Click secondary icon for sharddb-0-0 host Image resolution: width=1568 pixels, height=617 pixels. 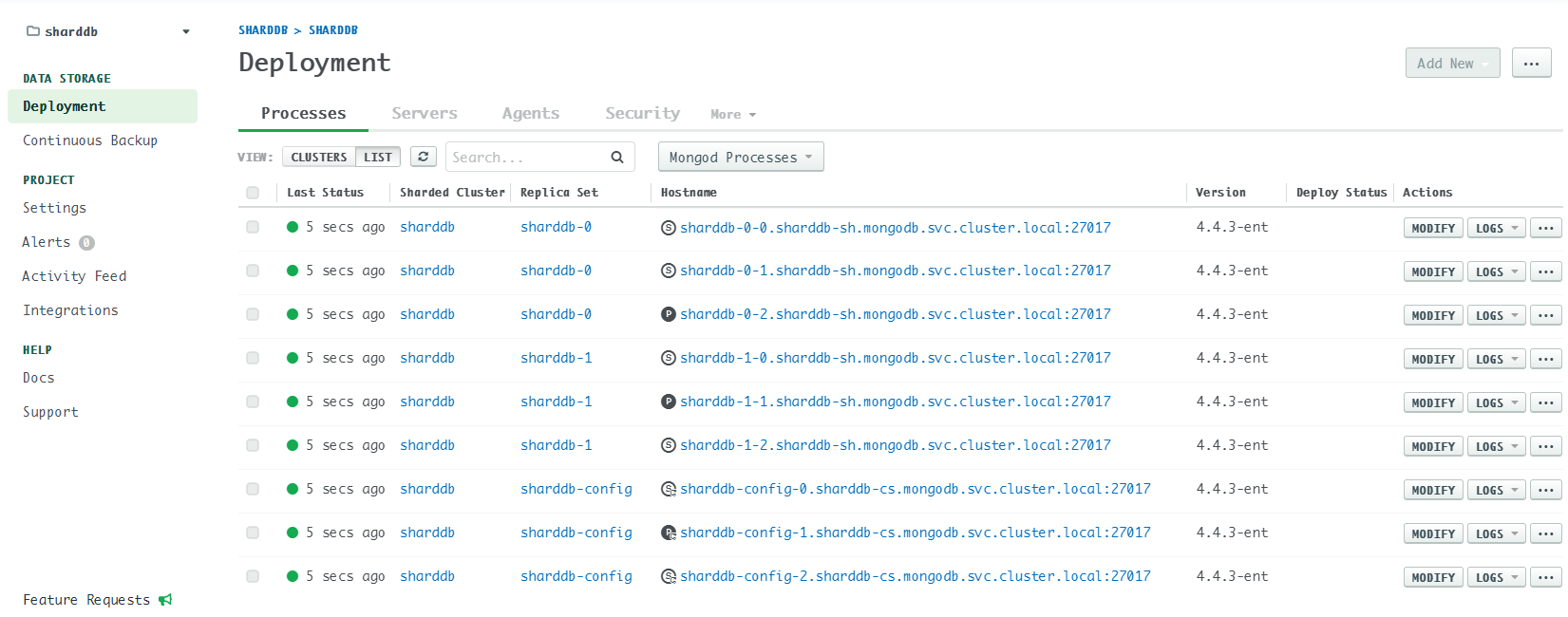[669, 228]
